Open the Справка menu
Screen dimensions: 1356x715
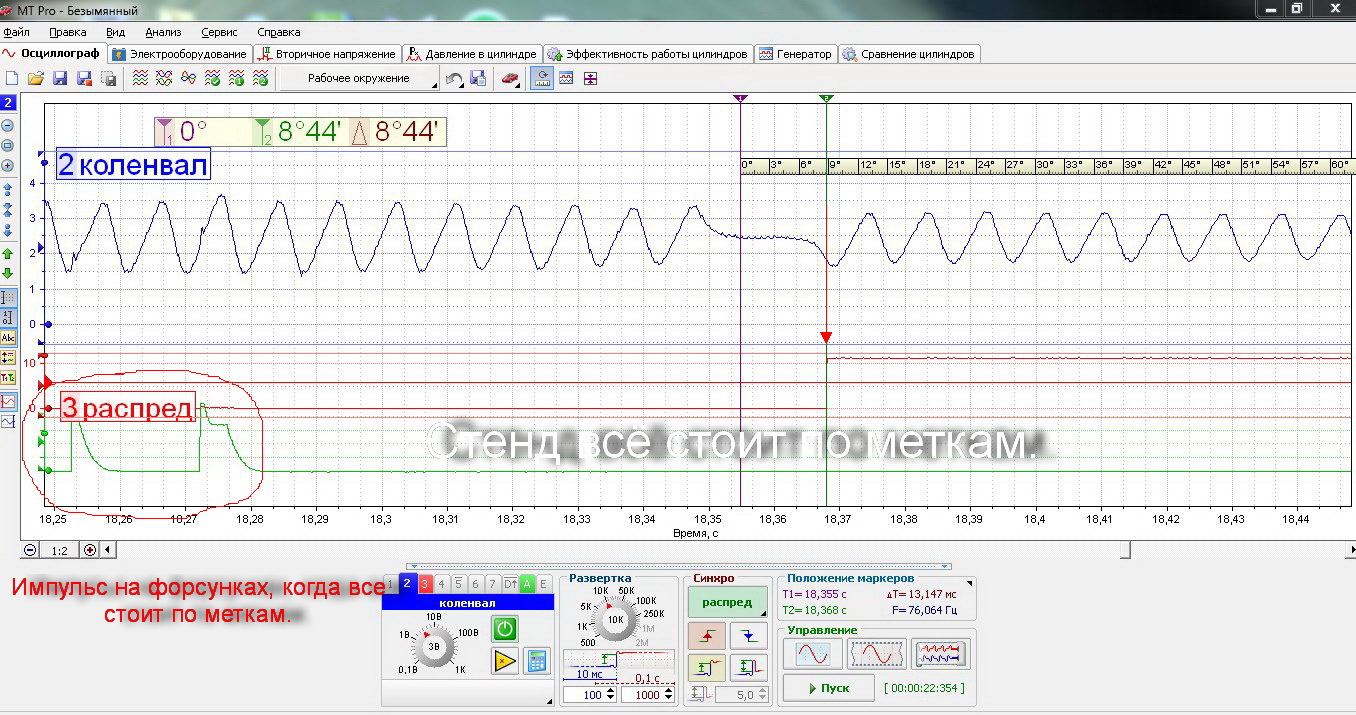coord(279,32)
